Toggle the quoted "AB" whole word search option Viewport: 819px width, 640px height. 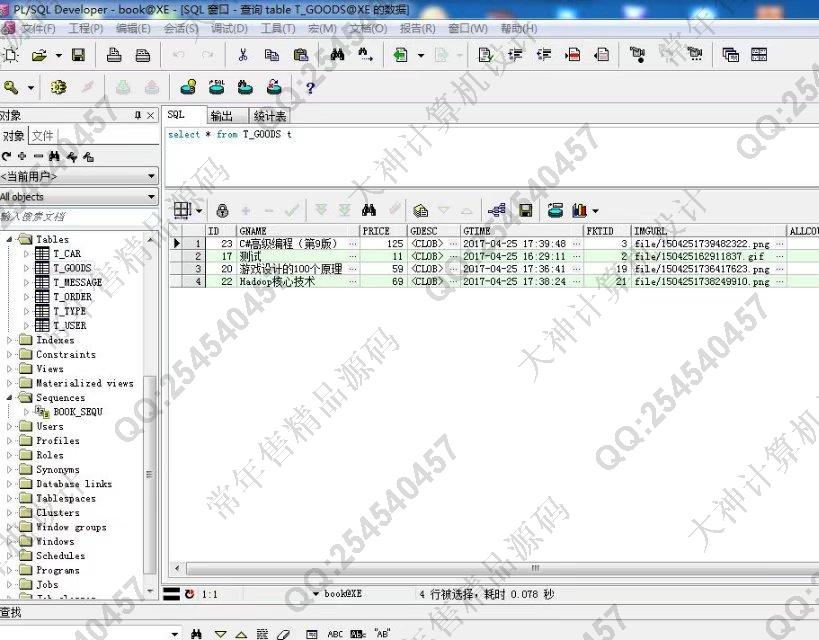pos(382,634)
